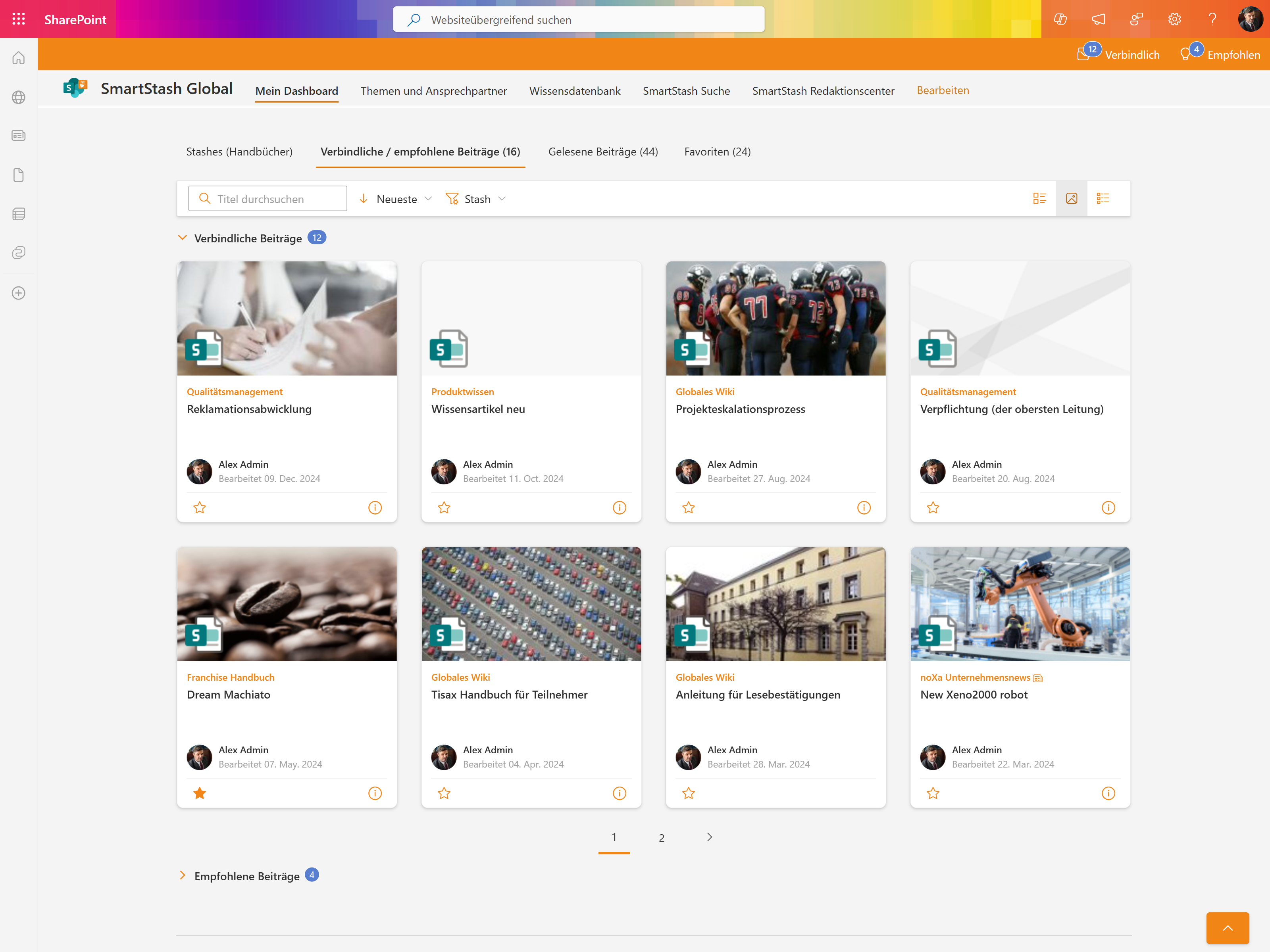Open the connections share icon in header
Viewport: 1270px width, 952px height.
1136,19
